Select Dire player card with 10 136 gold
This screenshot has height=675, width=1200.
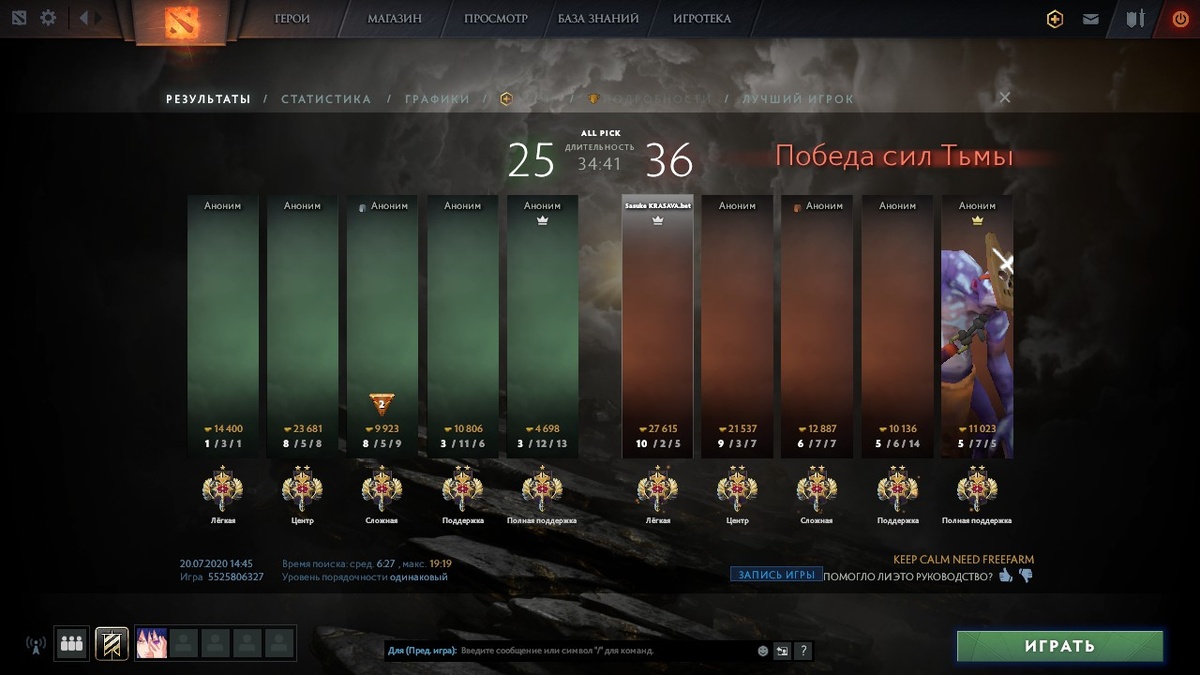tap(897, 326)
